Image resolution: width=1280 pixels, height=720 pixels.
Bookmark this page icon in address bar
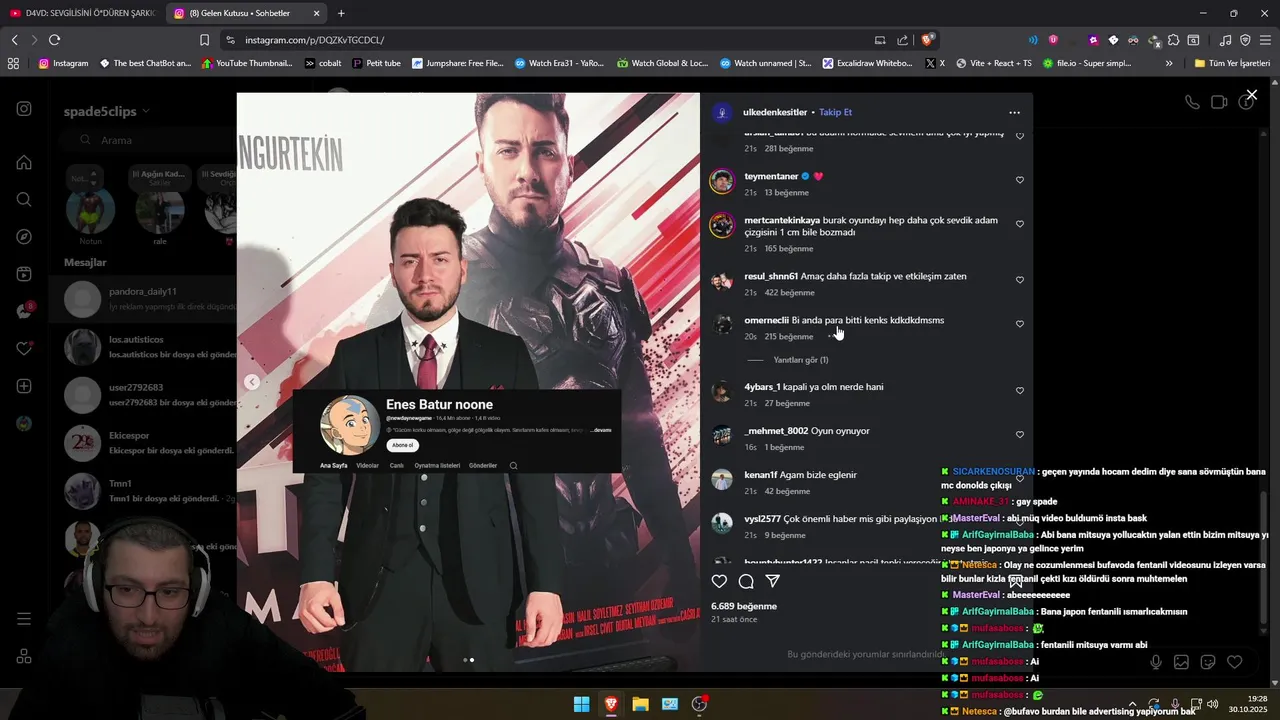coord(204,40)
